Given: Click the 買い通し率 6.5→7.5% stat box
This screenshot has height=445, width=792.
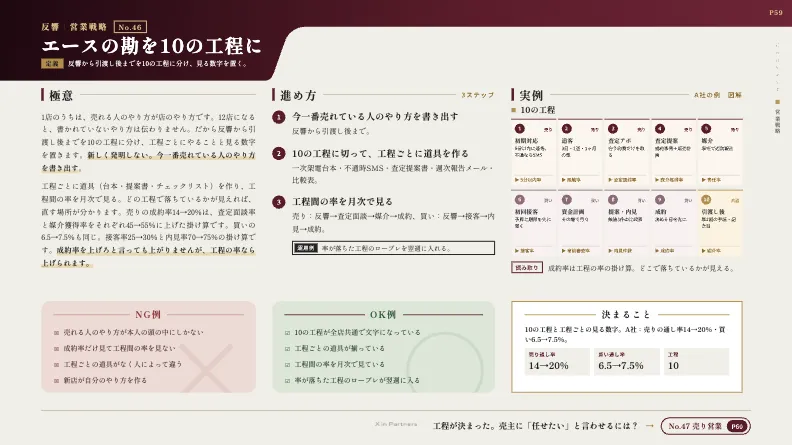Looking at the screenshot, I should click(627, 362).
